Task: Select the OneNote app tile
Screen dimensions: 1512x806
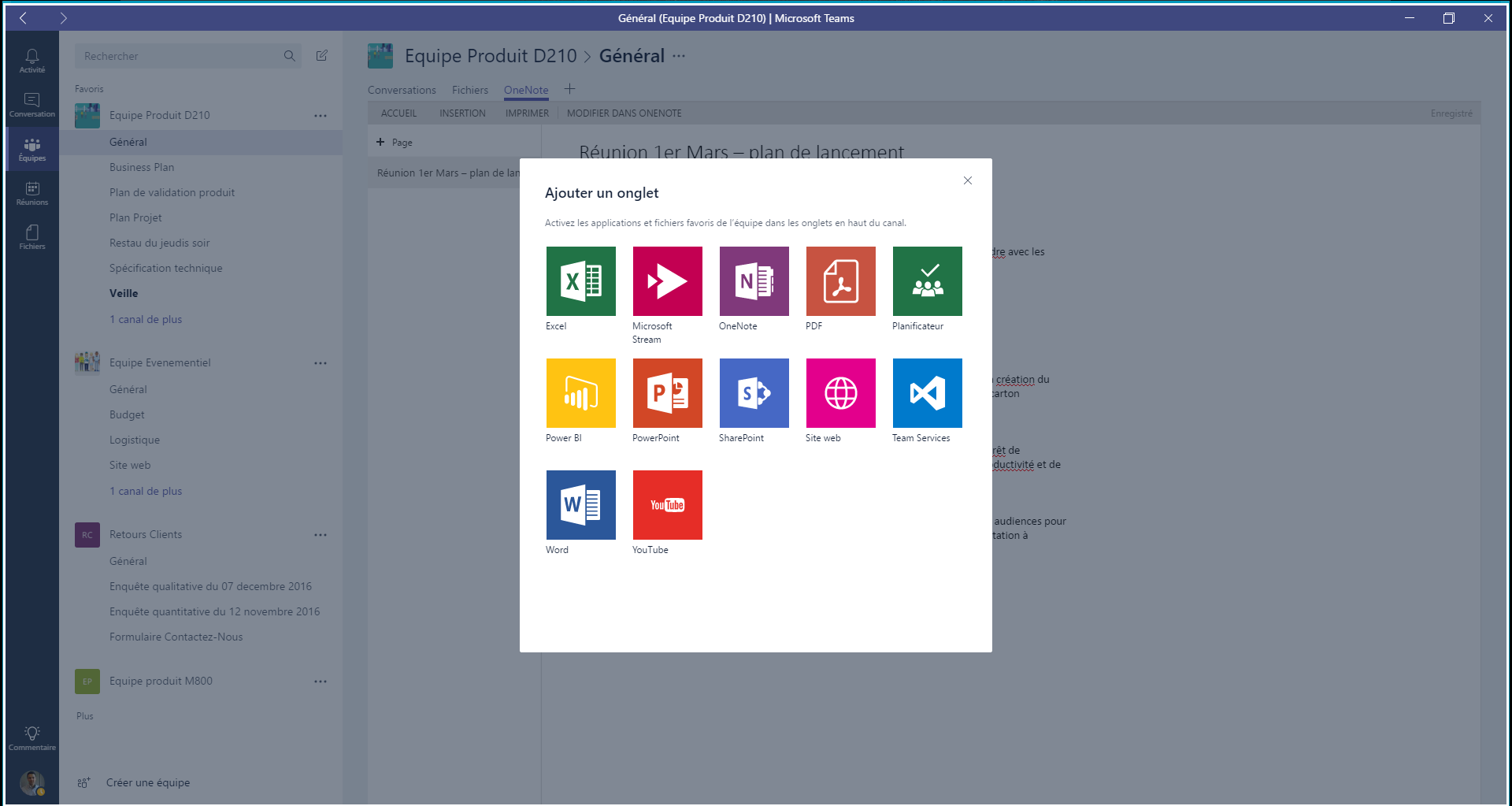Action: coord(754,281)
